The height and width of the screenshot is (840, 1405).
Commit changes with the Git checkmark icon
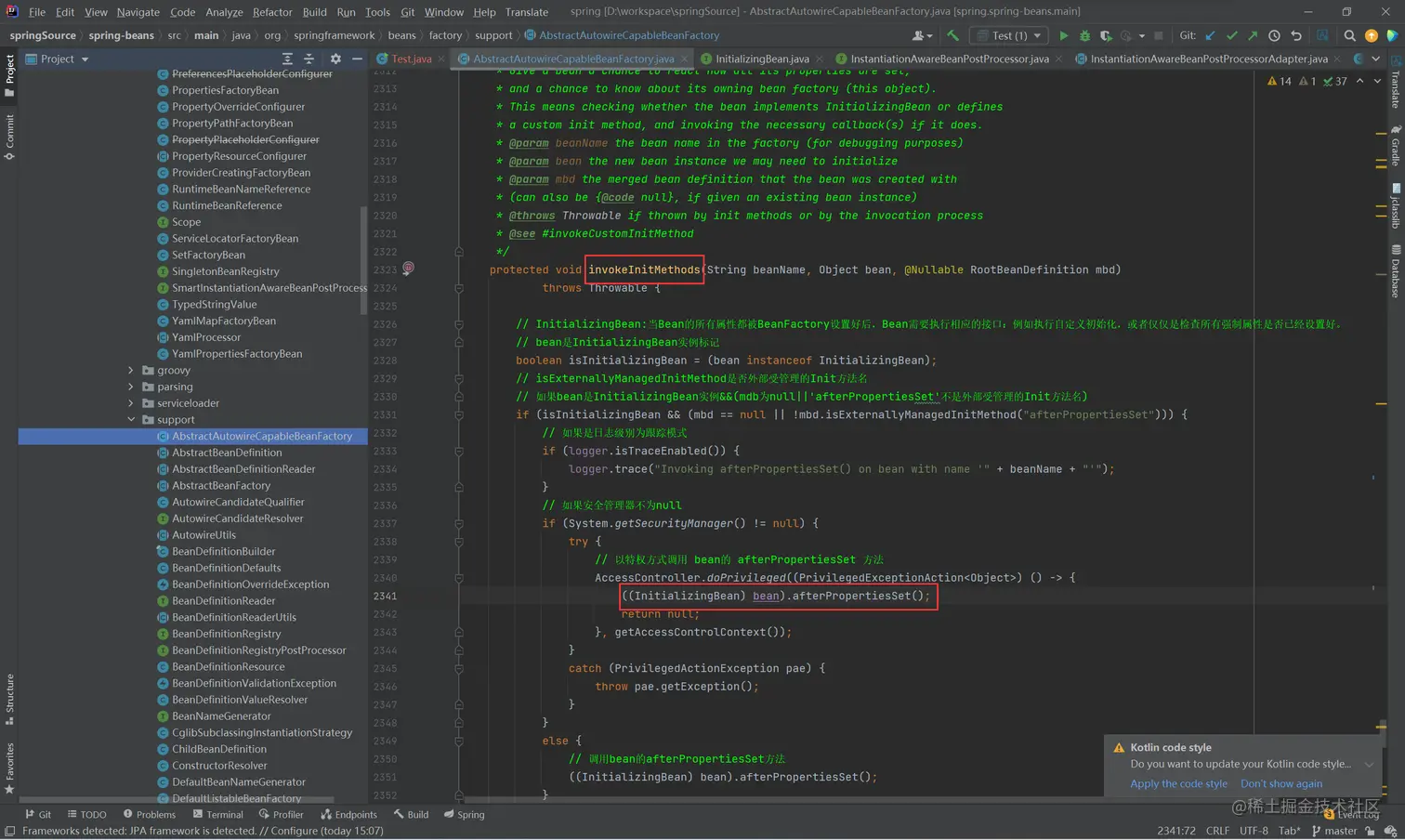1232,35
